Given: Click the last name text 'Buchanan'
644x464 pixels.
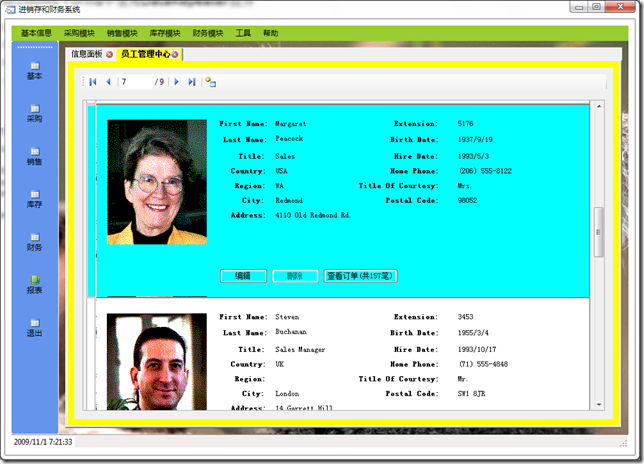Looking at the screenshot, I should coord(291,332).
